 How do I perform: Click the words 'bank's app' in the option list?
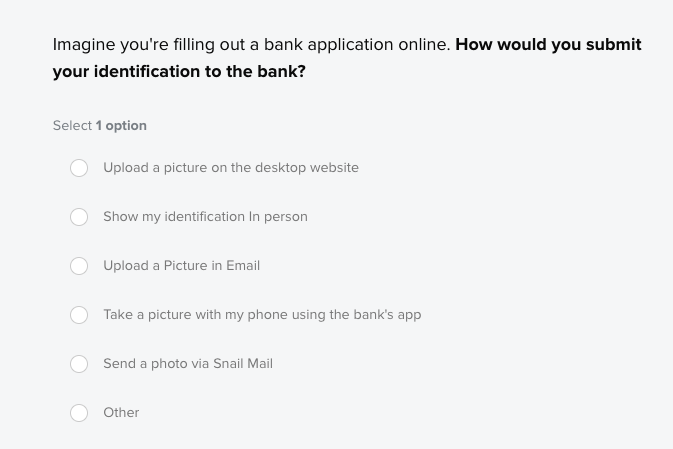point(387,315)
